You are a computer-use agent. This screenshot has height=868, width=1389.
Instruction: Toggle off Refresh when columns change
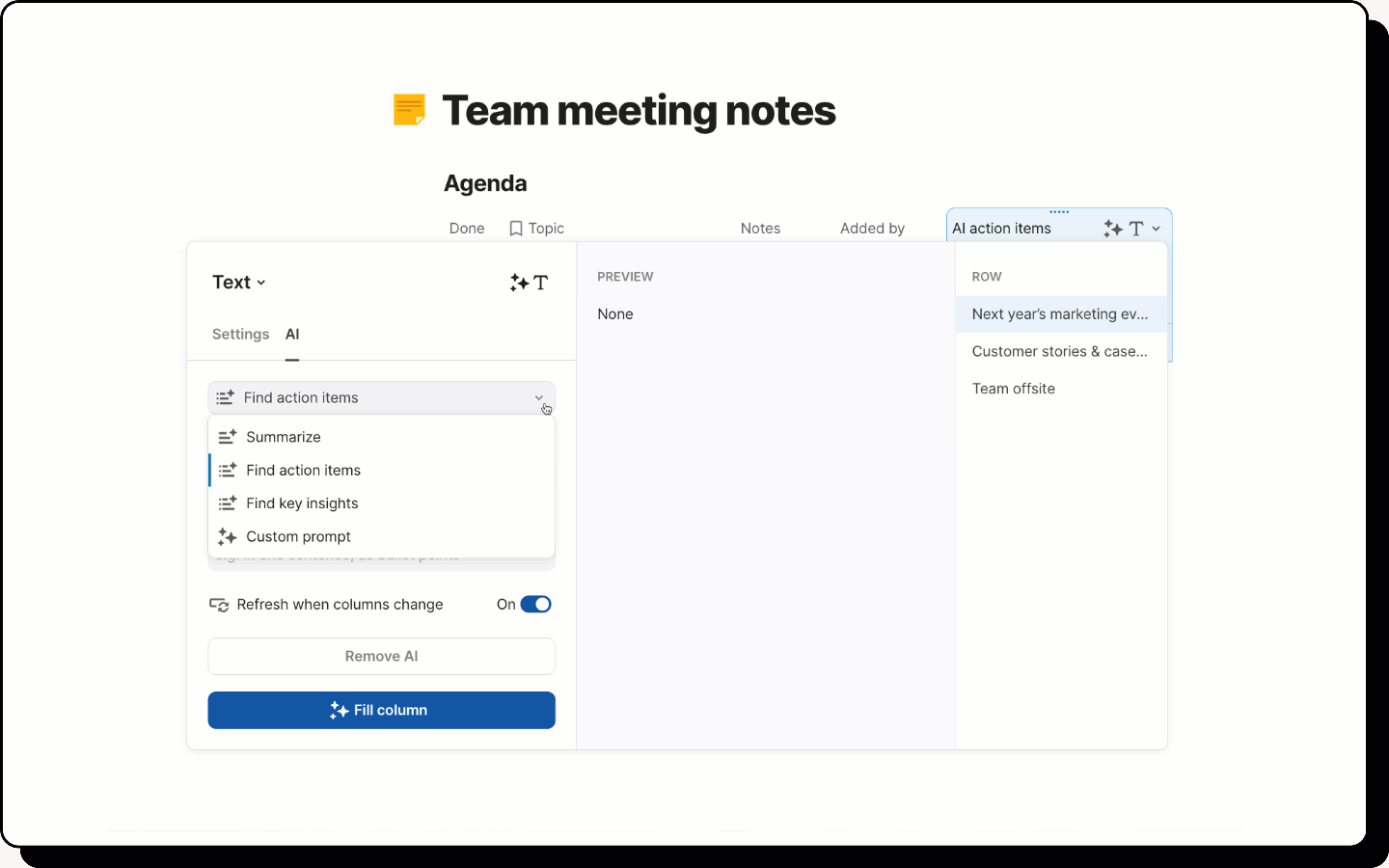(535, 605)
